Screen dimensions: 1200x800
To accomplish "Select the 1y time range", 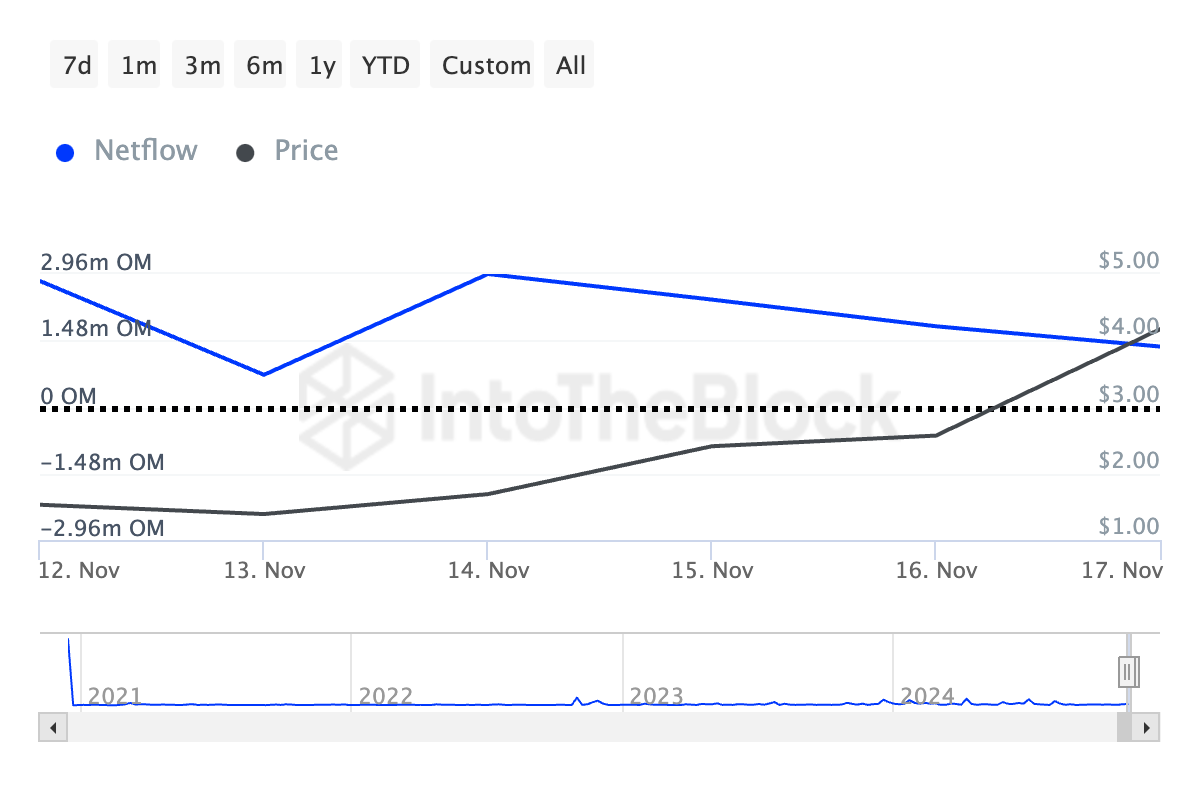I will coord(322,66).
